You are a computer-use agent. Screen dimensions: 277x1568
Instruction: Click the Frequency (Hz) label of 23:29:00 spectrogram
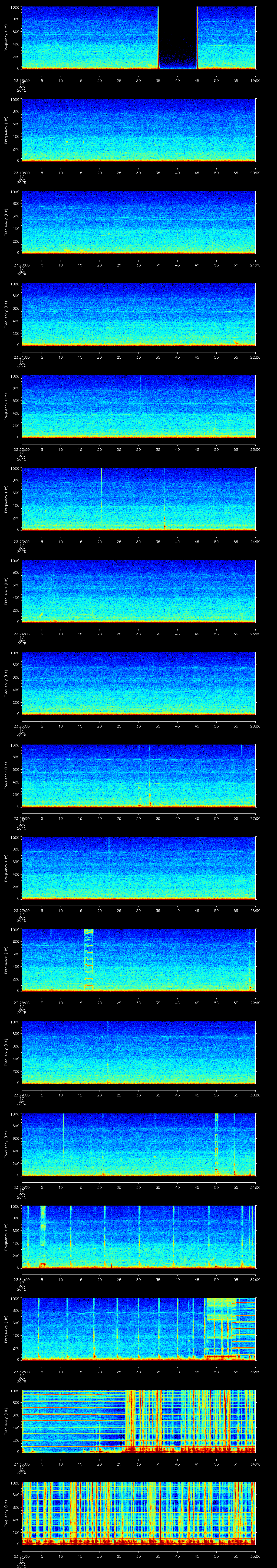7,1052
